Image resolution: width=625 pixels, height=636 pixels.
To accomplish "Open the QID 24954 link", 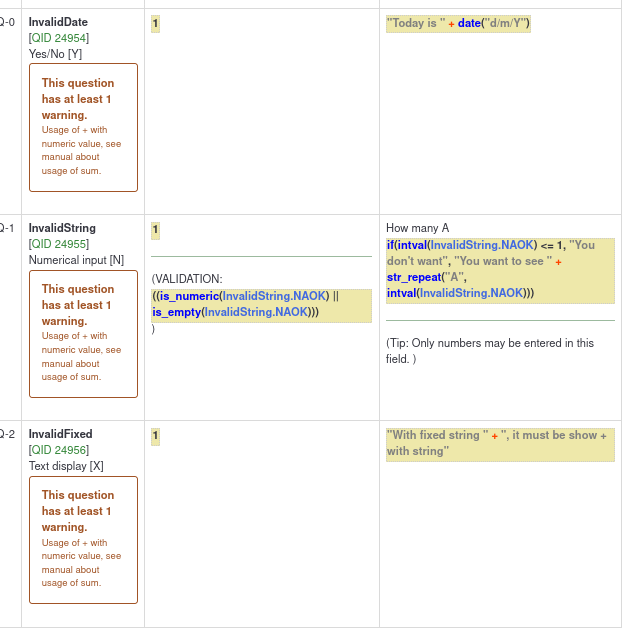I will [x=59, y=38].
